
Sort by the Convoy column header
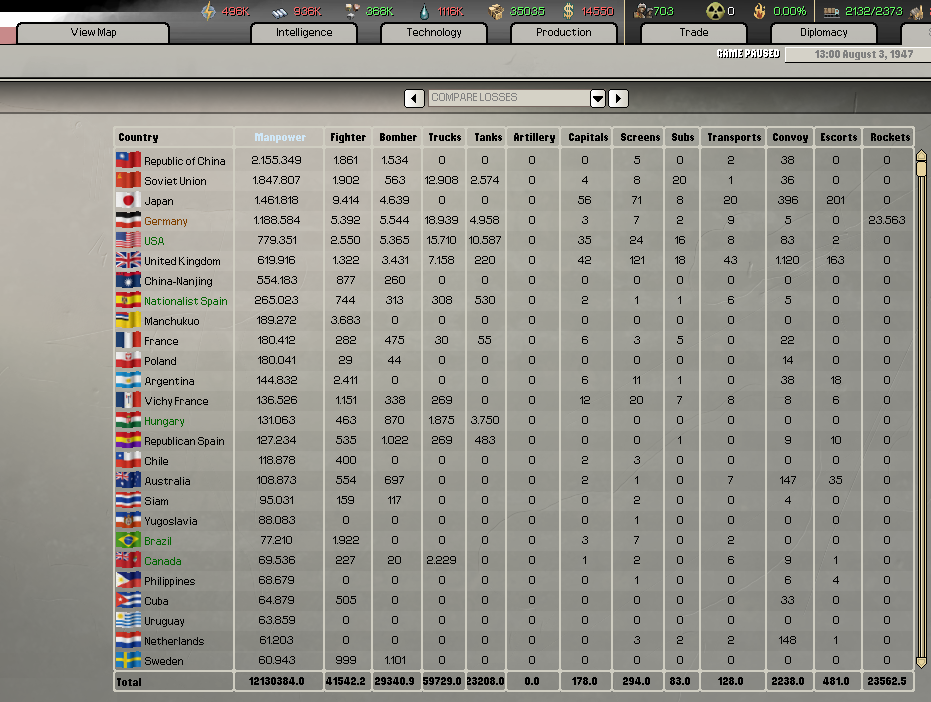pyautogui.click(x=790, y=137)
